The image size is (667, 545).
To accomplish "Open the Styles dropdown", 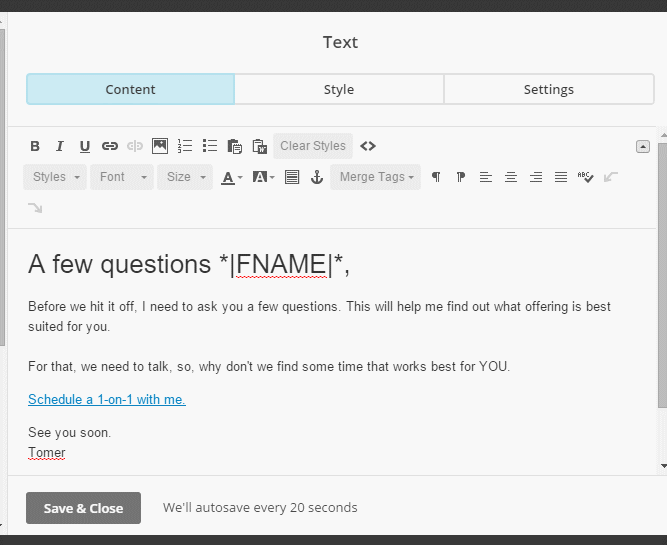I will coord(55,177).
